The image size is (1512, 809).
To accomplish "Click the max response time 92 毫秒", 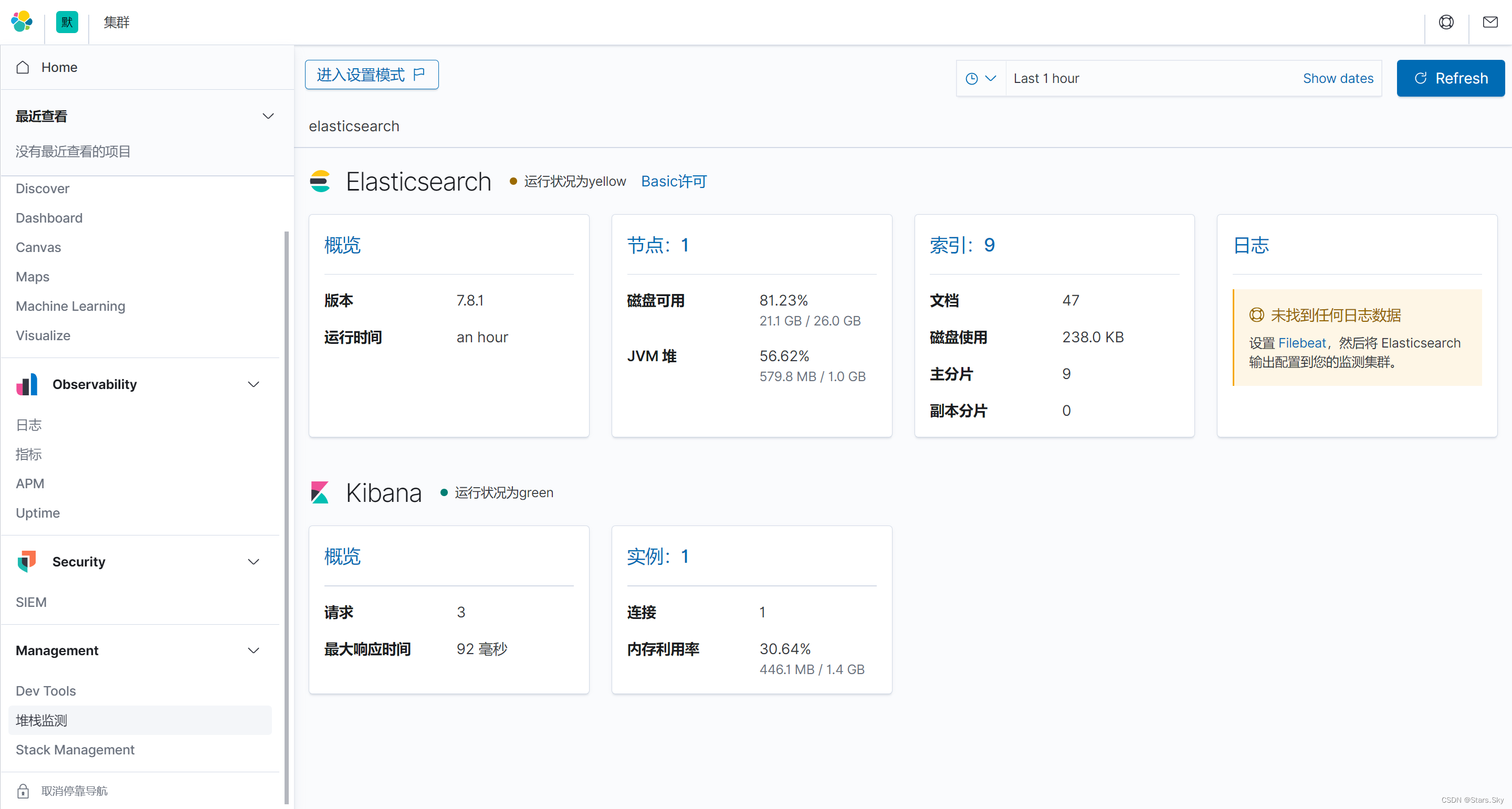I will coord(482,649).
